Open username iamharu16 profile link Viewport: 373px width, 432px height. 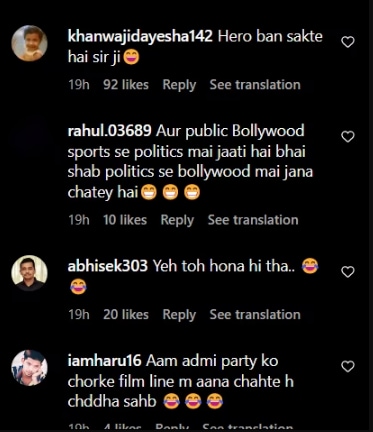[x=104, y=361]
